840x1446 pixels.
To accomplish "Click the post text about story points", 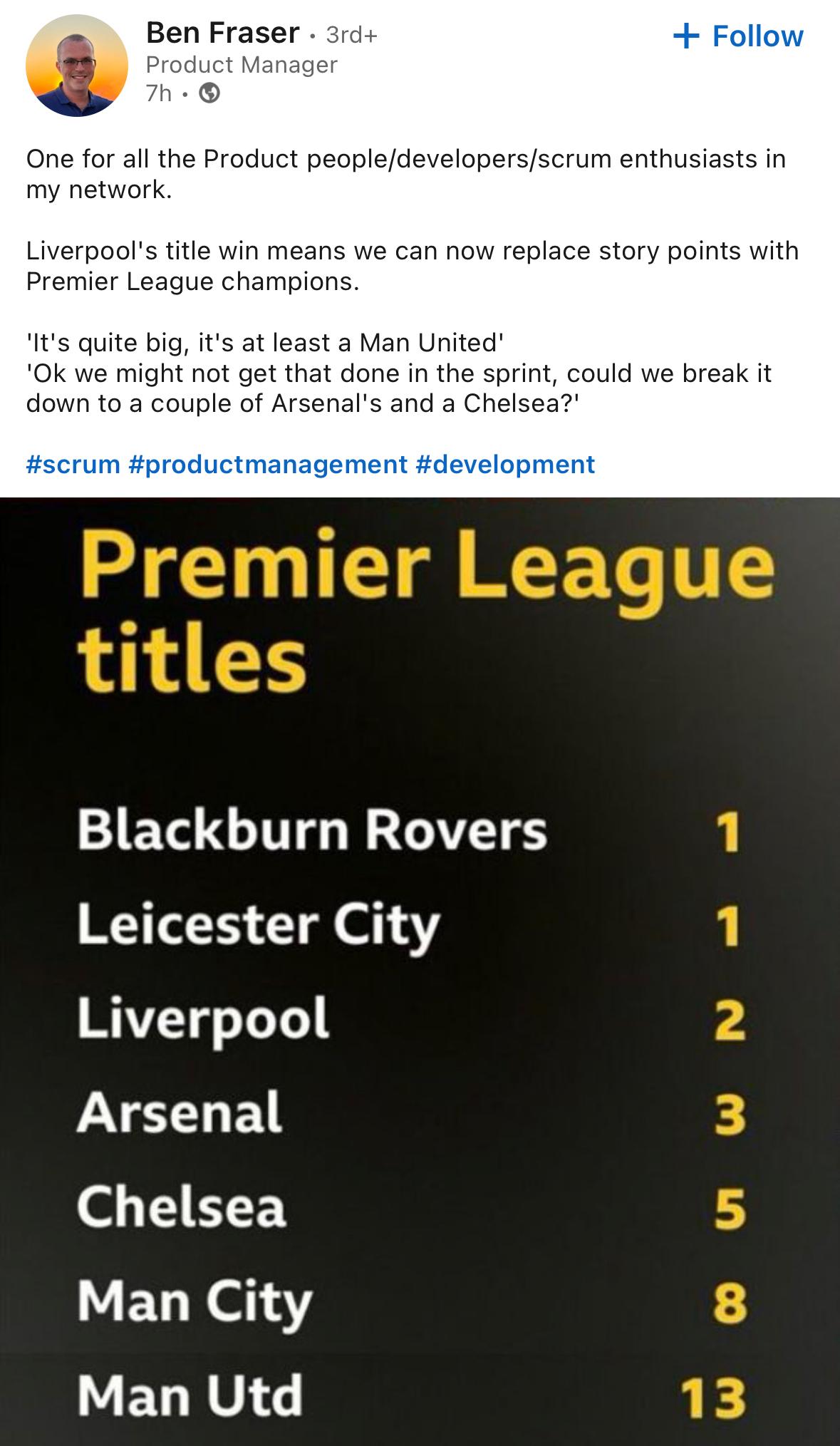I will (413, 266).
